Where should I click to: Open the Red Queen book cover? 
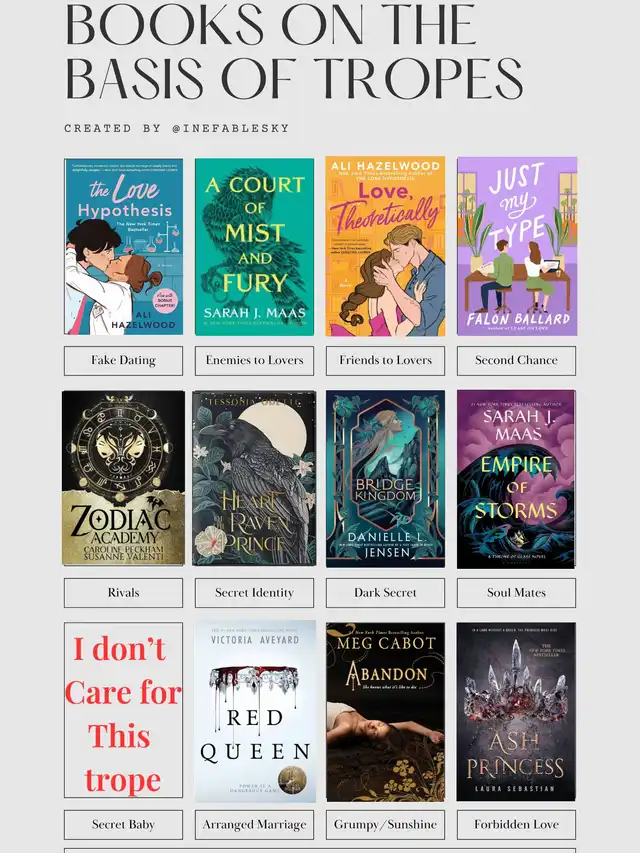click(255, 711)
